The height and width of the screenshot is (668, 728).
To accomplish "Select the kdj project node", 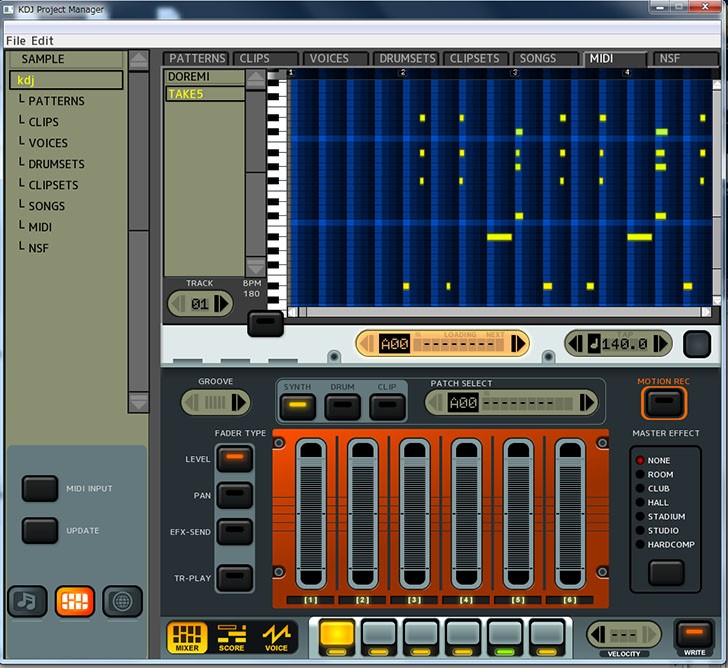I will coord(66,80).
